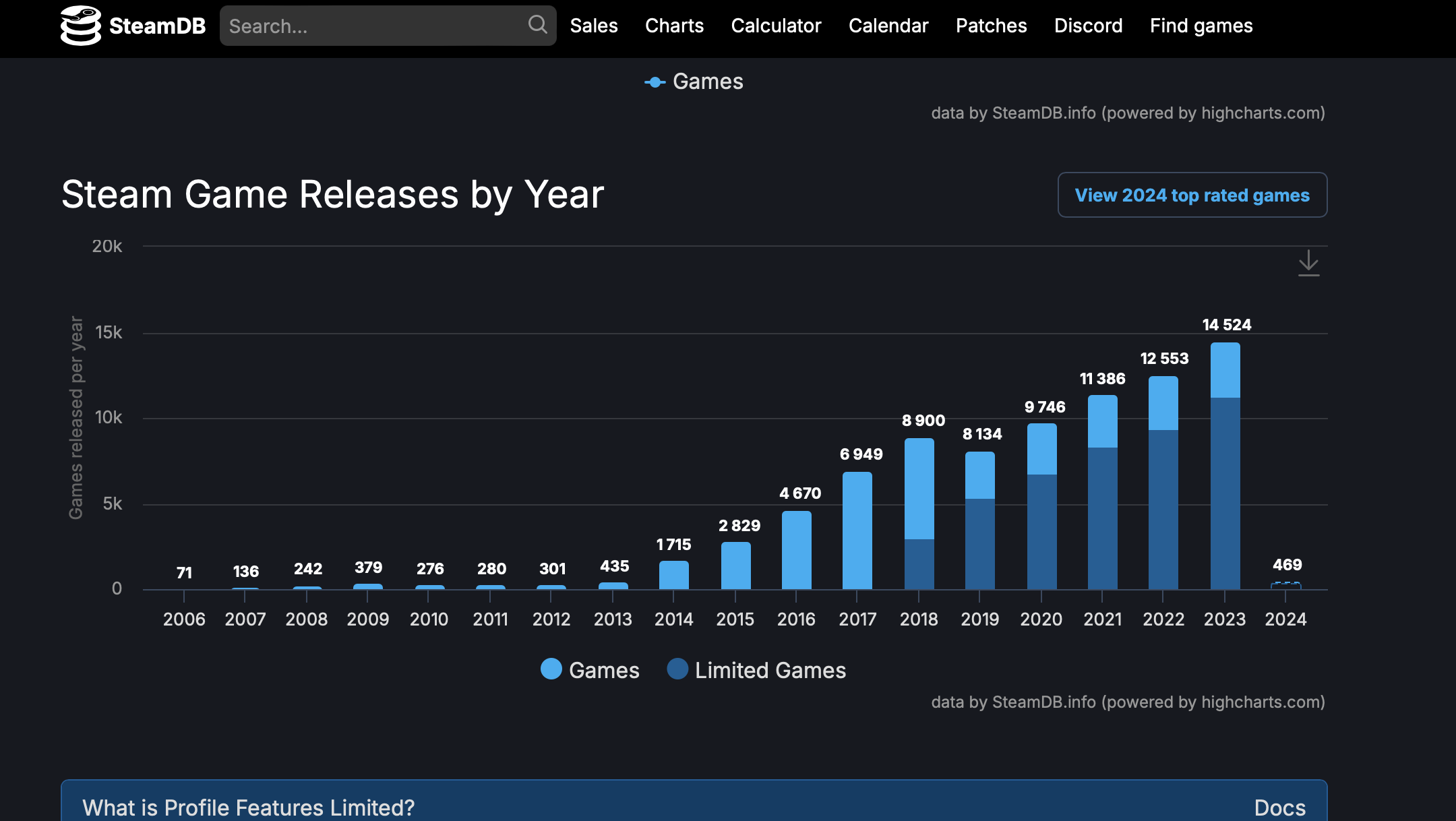
Task: Click the 1 715 data label
Action: 673,545
